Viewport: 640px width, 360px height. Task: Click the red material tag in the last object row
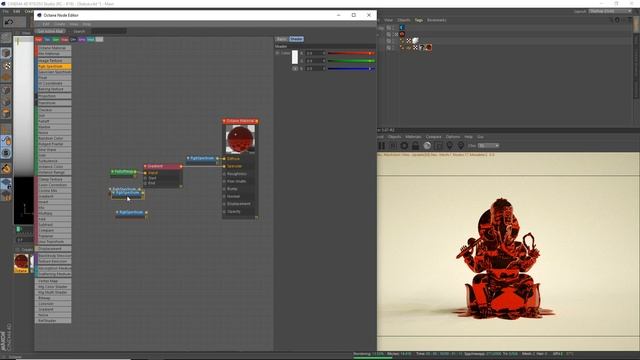(x=429, y=48)
